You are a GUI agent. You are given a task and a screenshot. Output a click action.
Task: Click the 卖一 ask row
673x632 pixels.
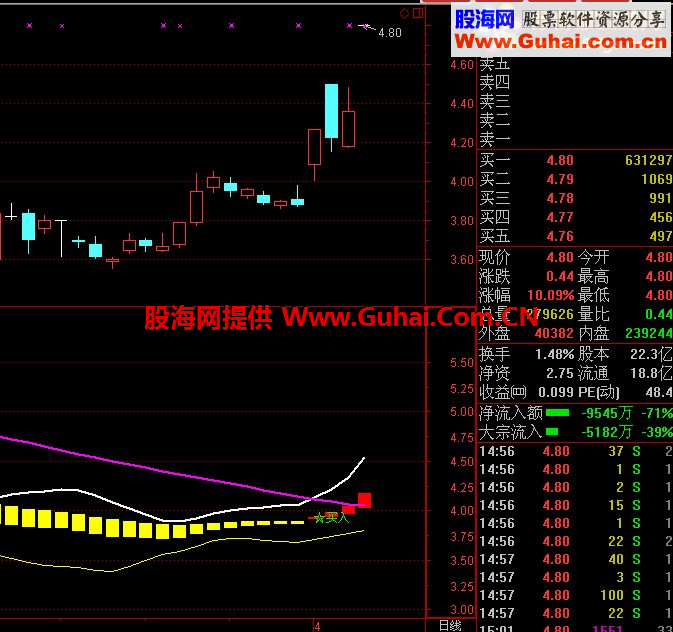coord(575,140)
